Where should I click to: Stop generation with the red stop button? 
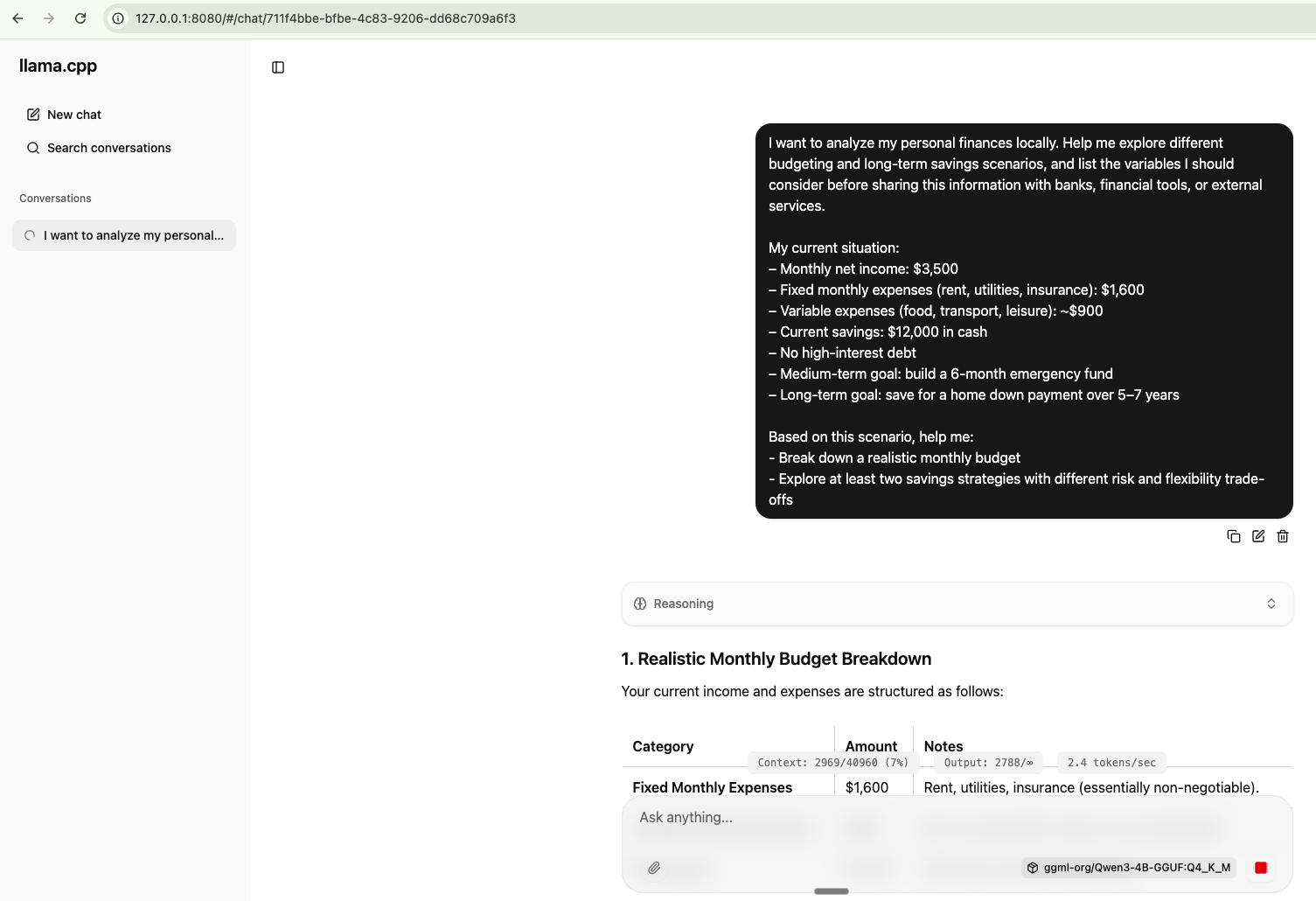point(1261,868)
